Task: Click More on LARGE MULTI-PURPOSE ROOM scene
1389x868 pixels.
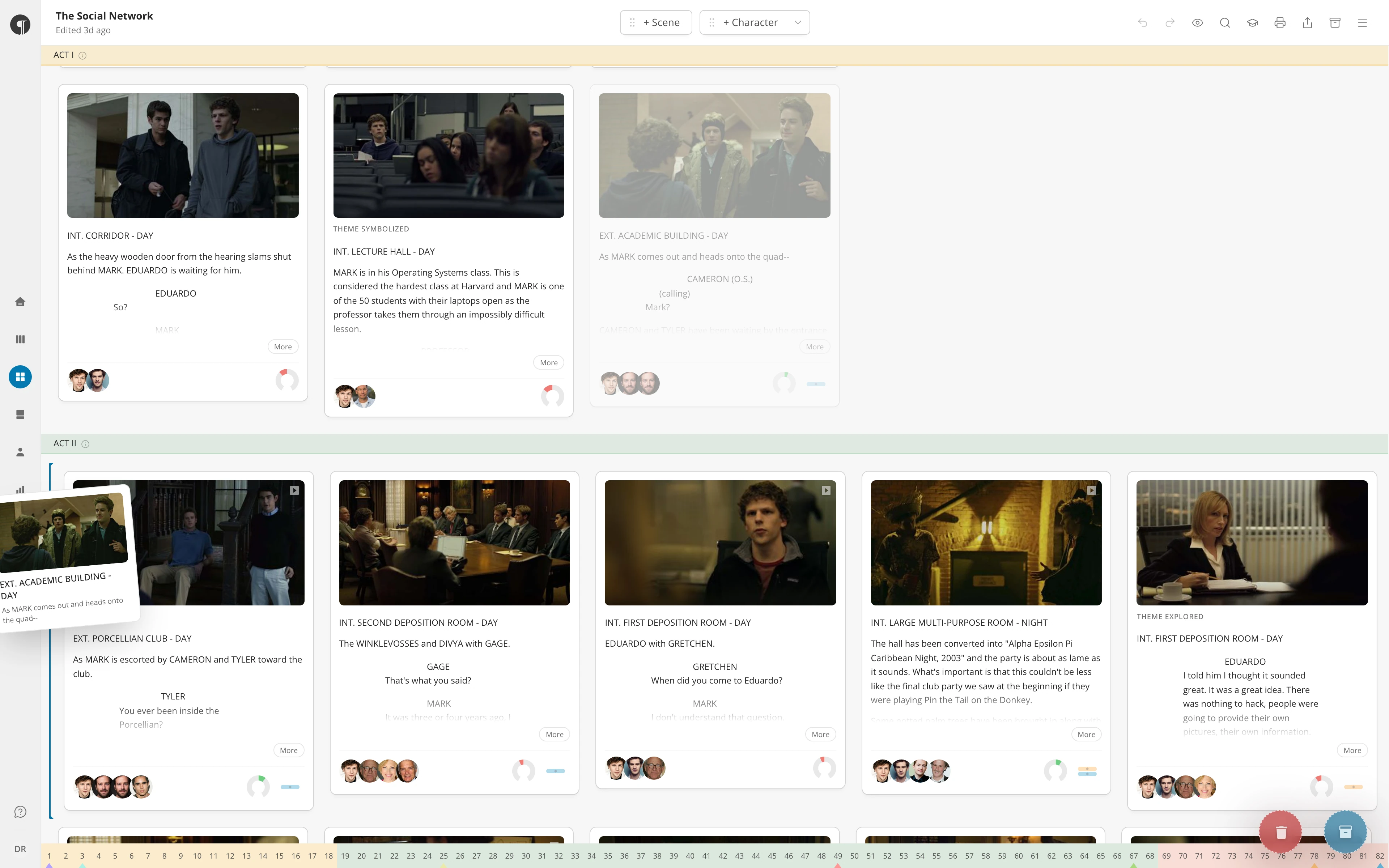Action: point(1087,734)
